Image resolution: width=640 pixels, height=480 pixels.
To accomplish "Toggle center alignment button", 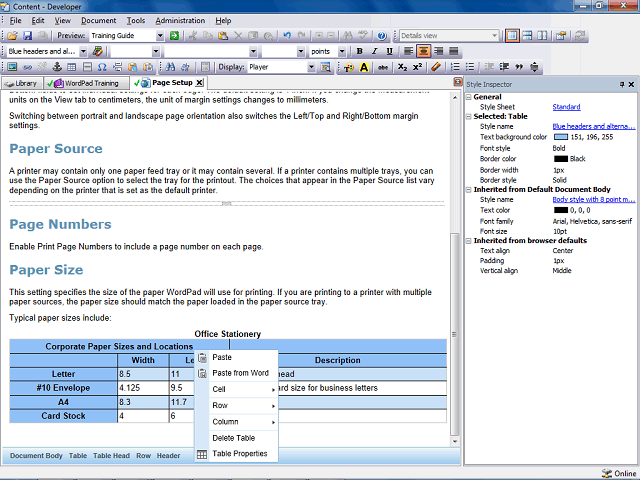I will 423,51.
